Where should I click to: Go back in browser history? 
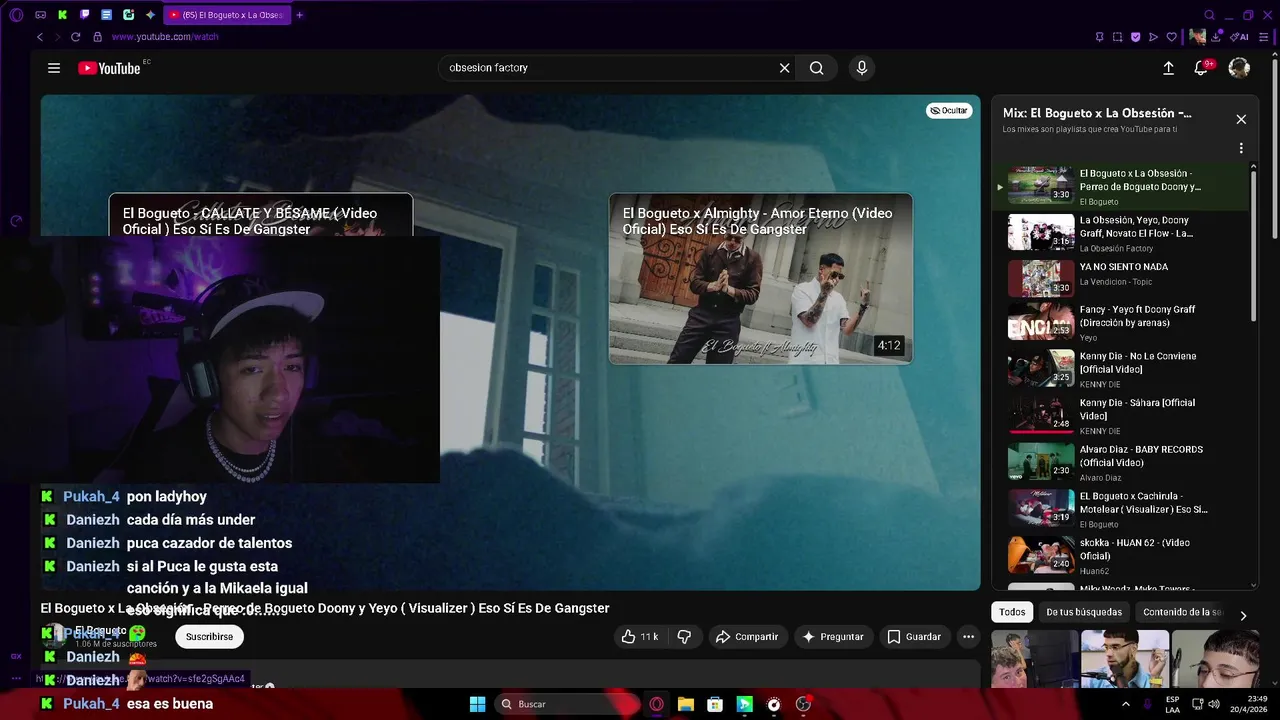pos(40,37)
